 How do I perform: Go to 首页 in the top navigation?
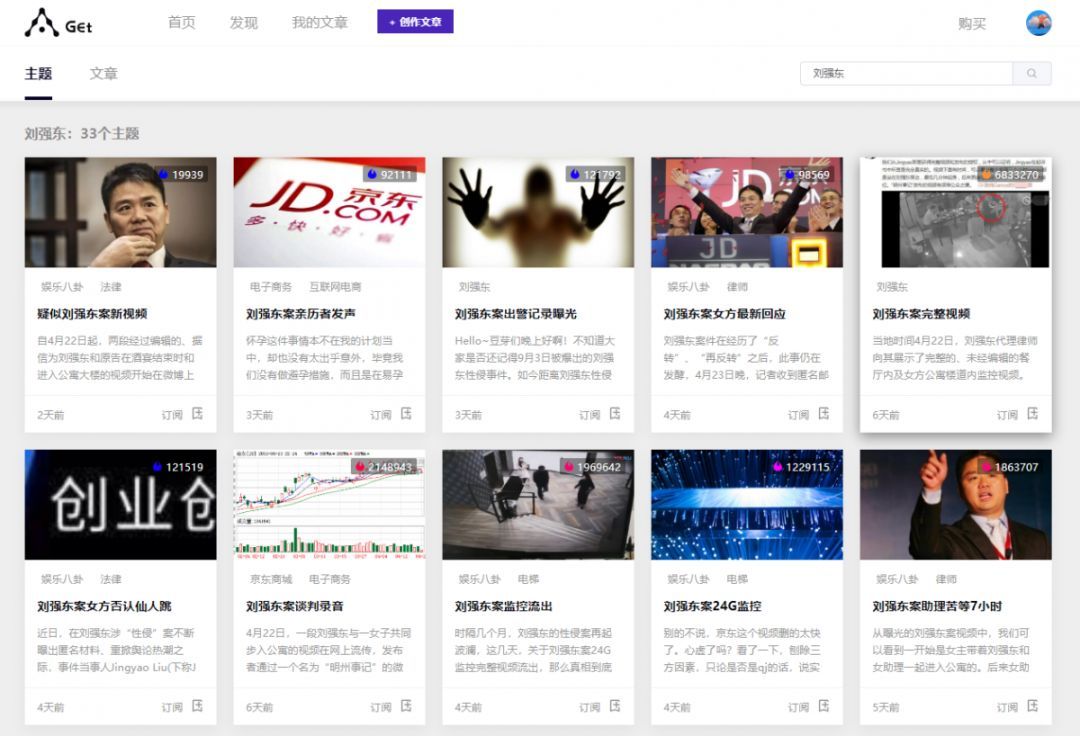tap(182, 23)
